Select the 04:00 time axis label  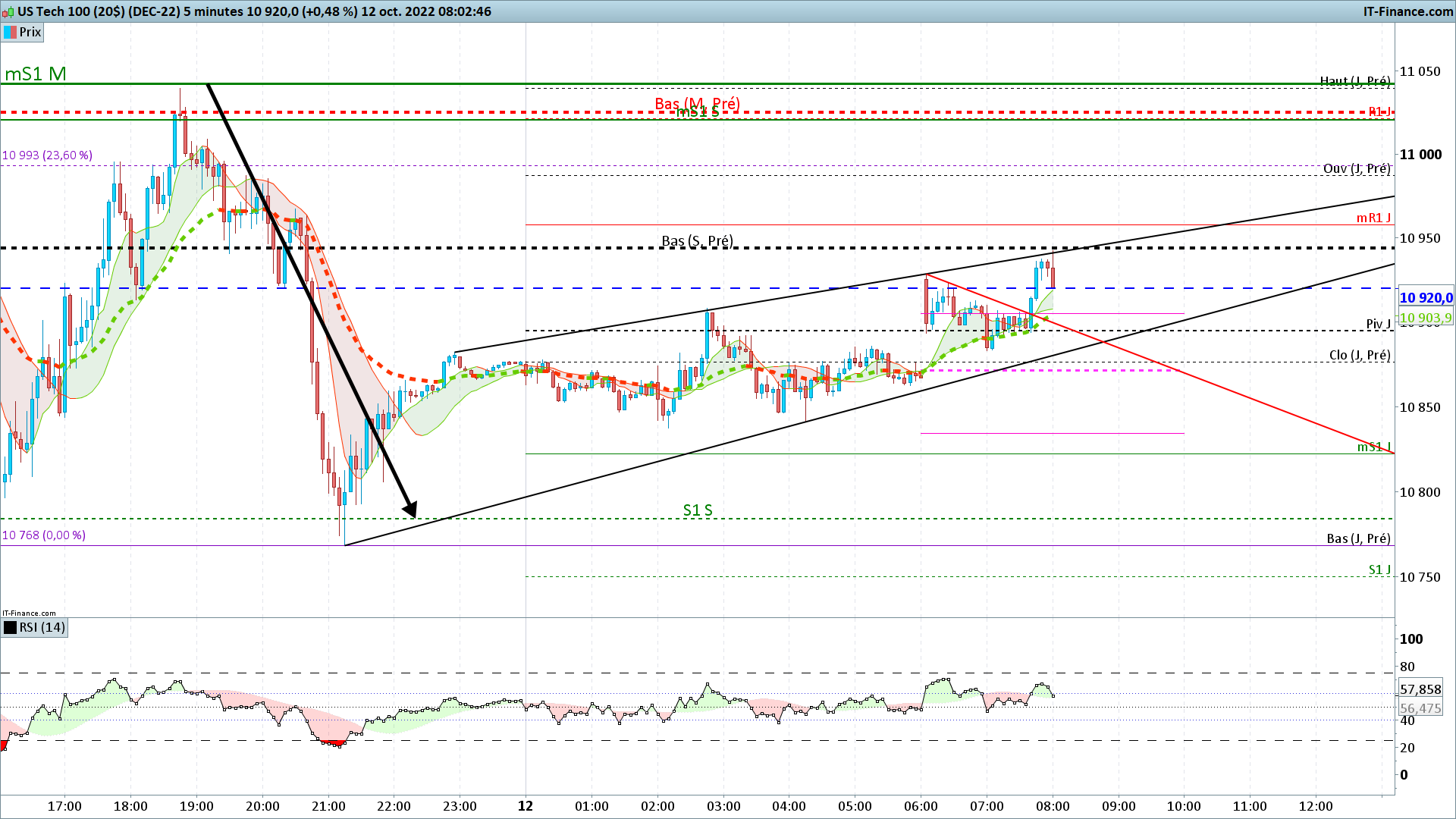789,806
